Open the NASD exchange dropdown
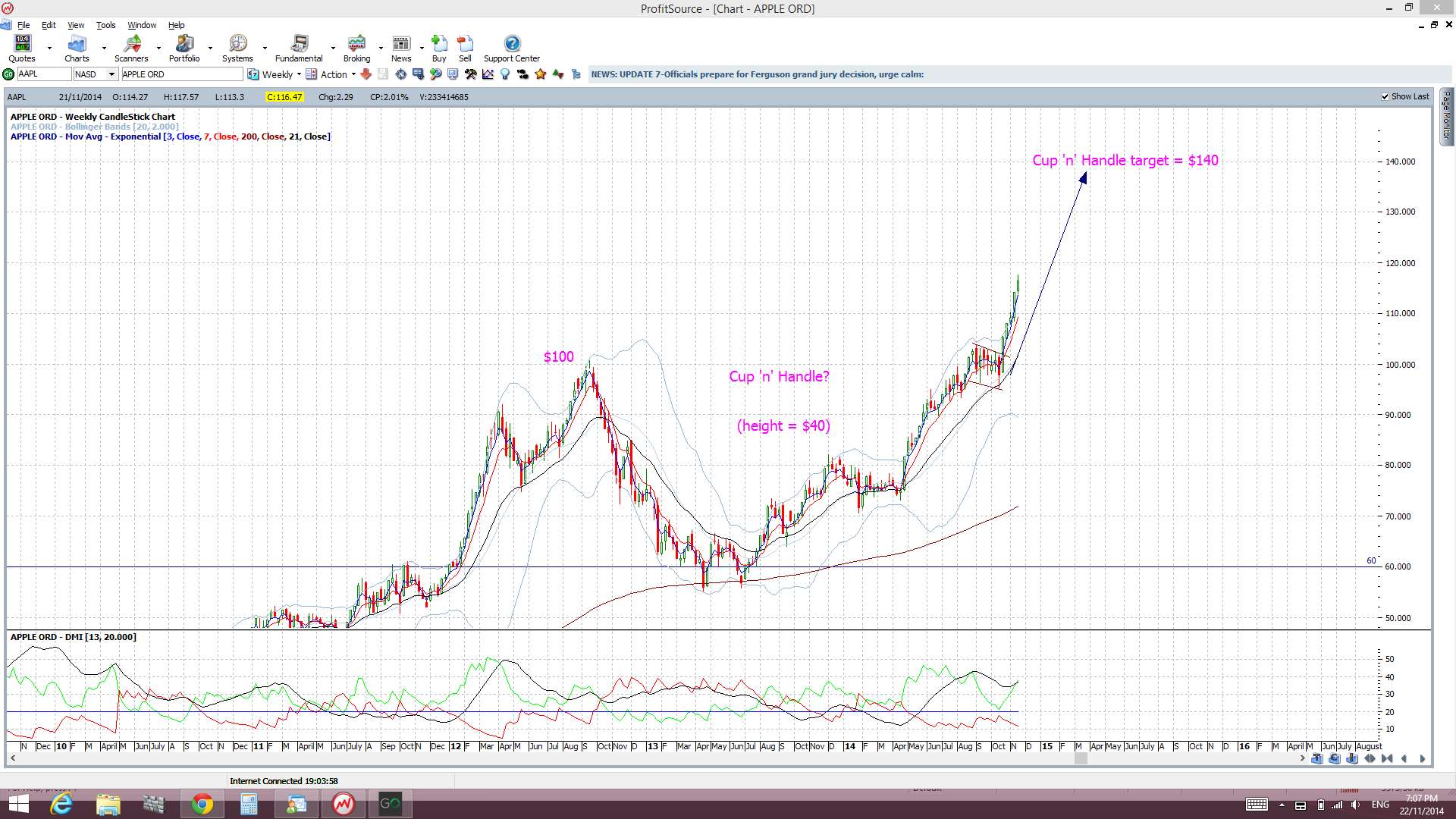 pyautogui.click(x=111, y=74)
